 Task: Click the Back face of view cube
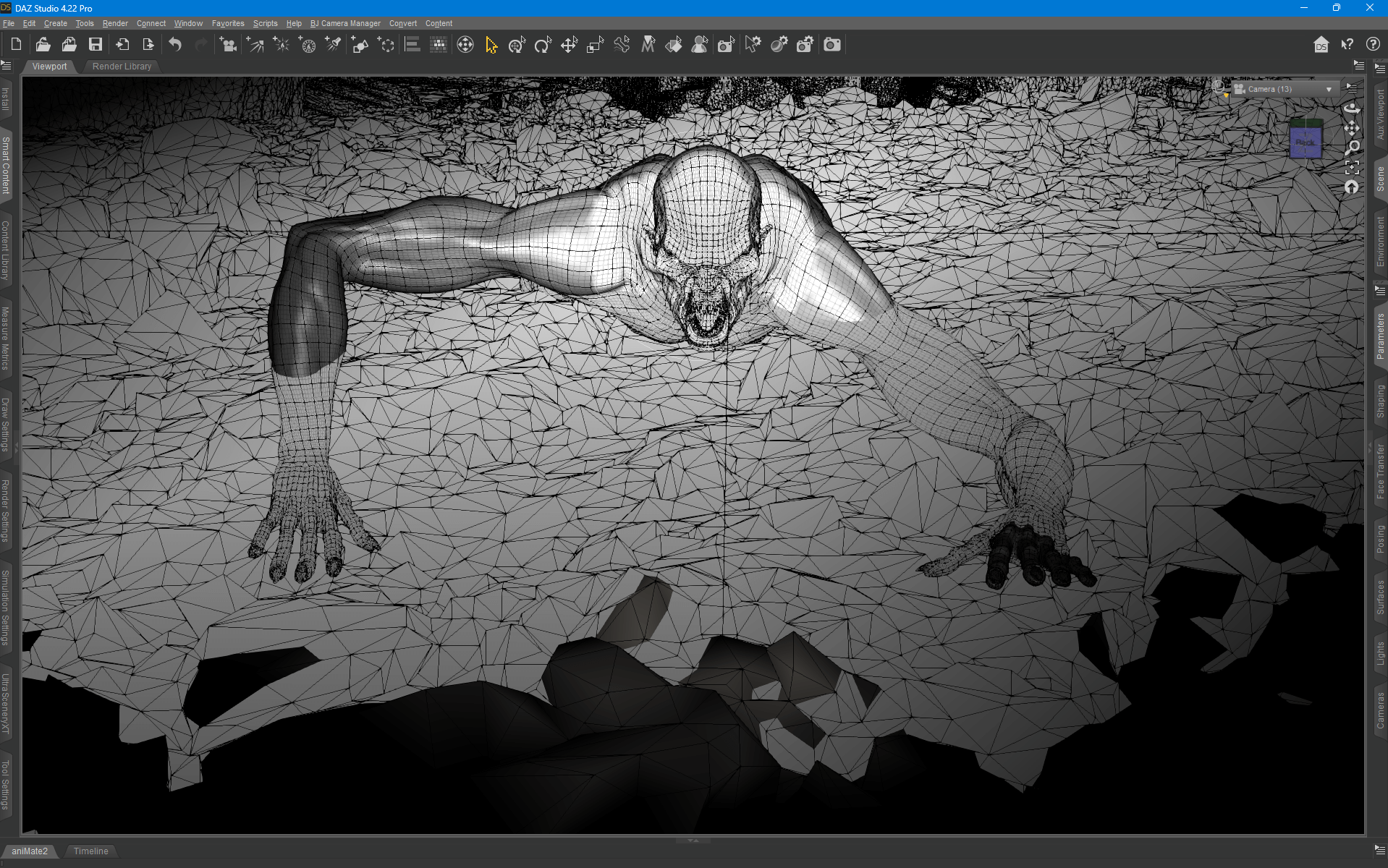coord(1306,142)
